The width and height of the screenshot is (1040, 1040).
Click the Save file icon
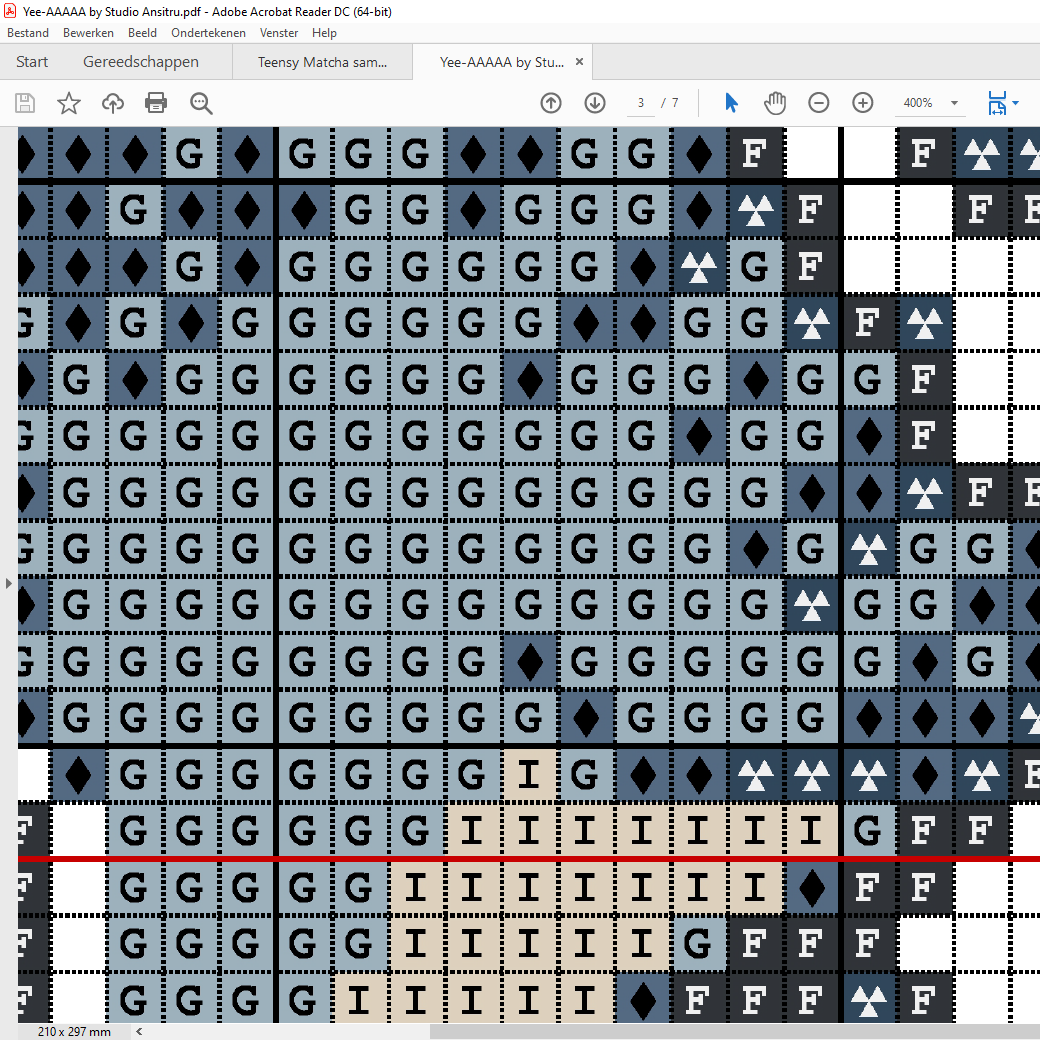pos(25,103)
